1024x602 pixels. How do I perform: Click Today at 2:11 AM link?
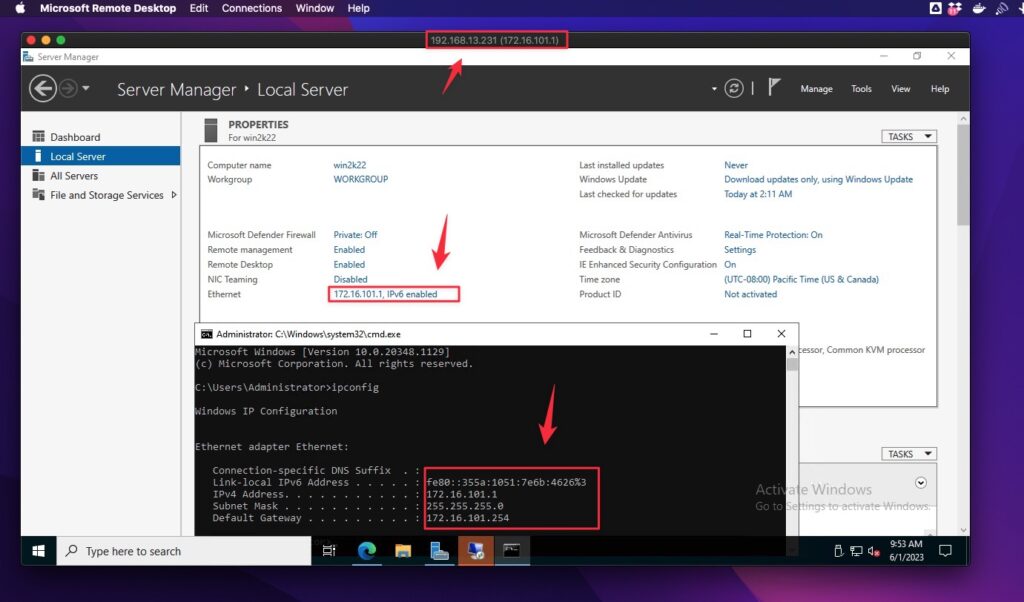click(758, 194)
